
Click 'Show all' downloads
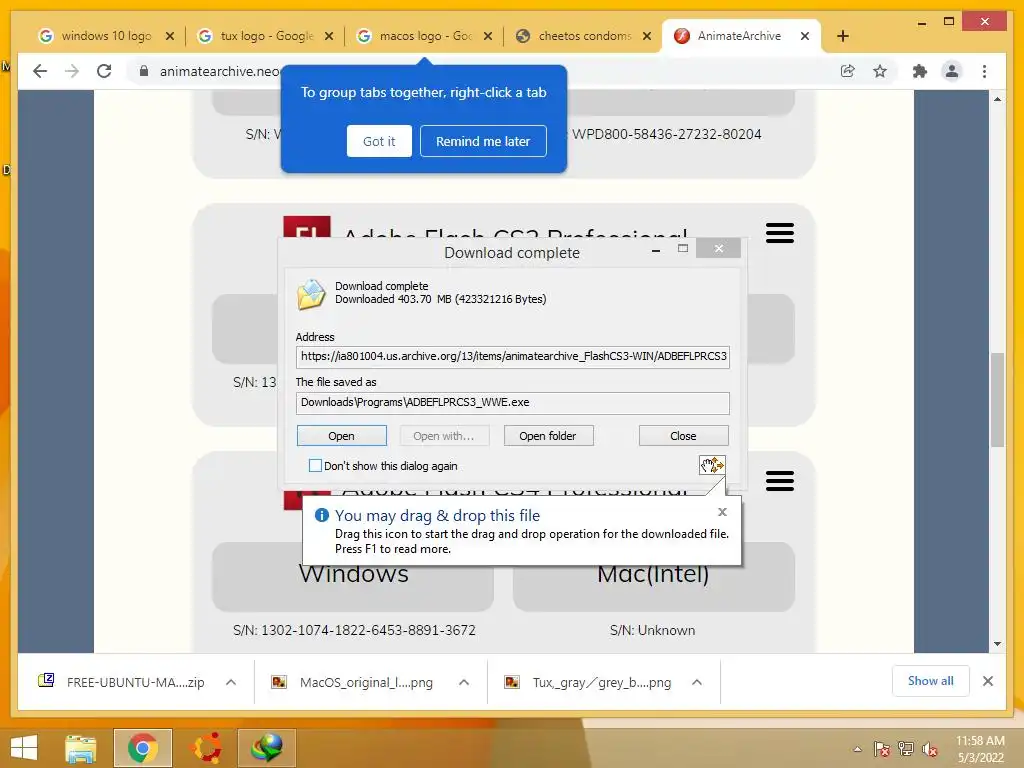[931, 681]
